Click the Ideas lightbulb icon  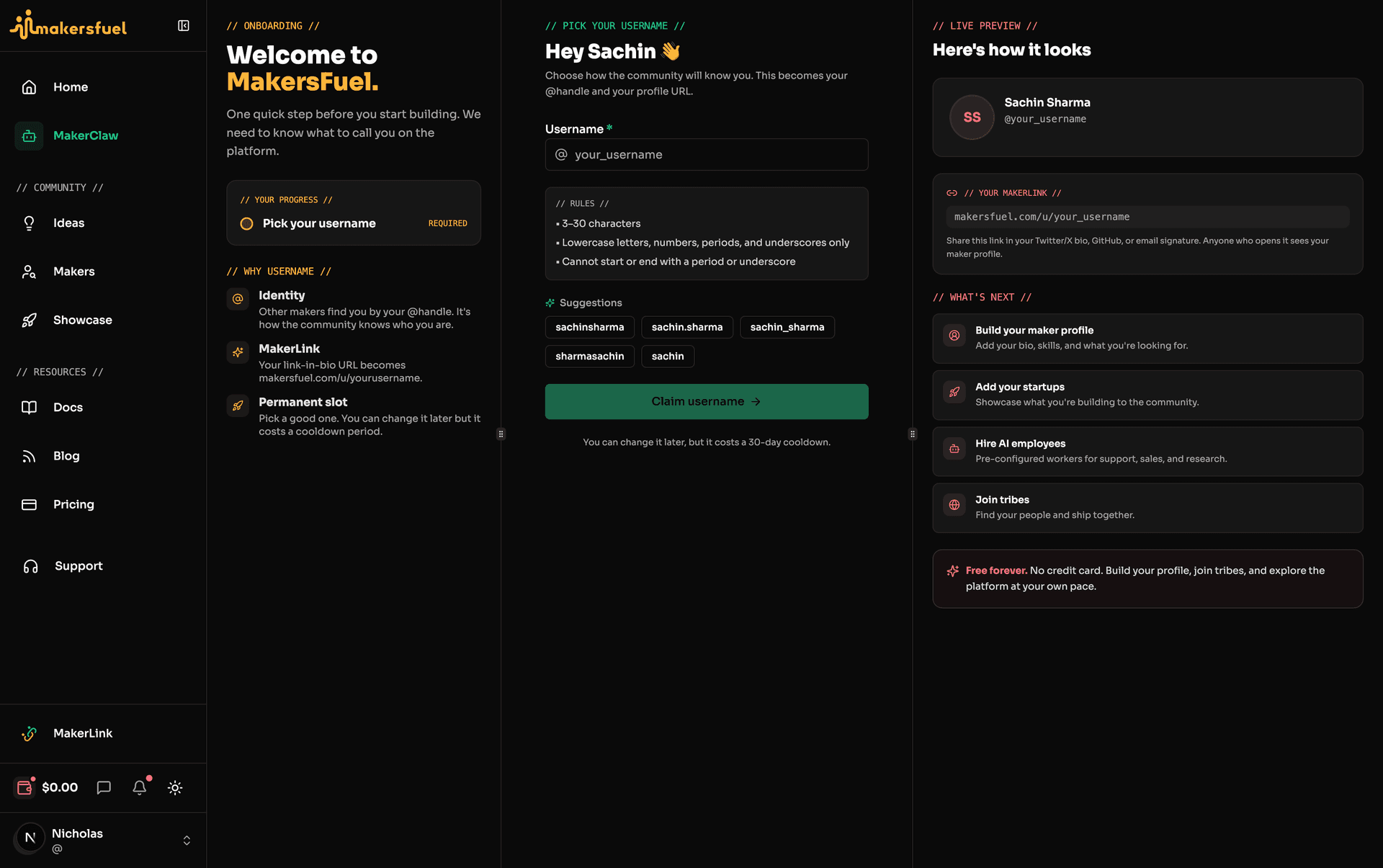tap(29, 223)
